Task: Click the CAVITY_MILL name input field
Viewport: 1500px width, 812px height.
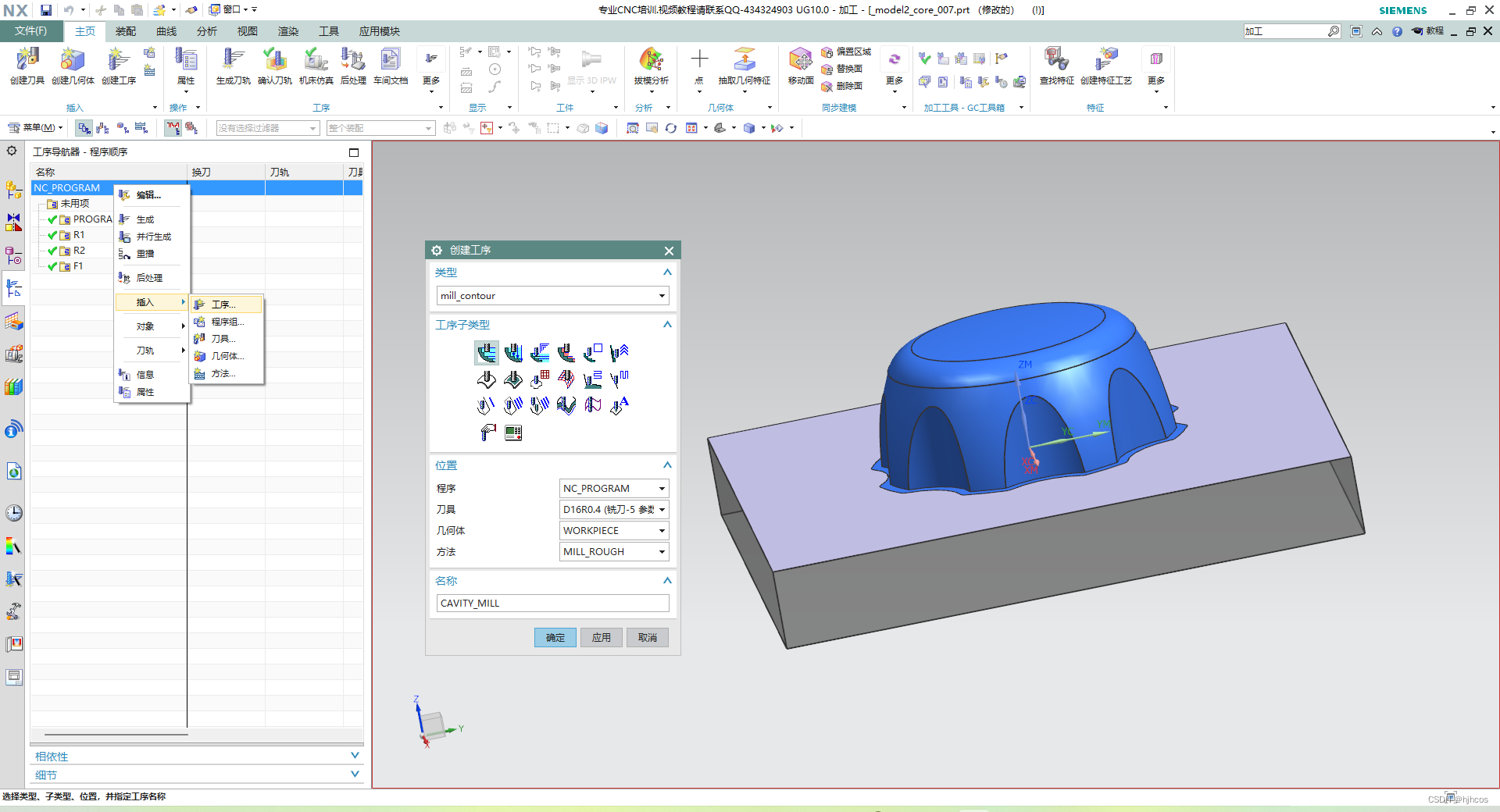Action: point(552,603)
